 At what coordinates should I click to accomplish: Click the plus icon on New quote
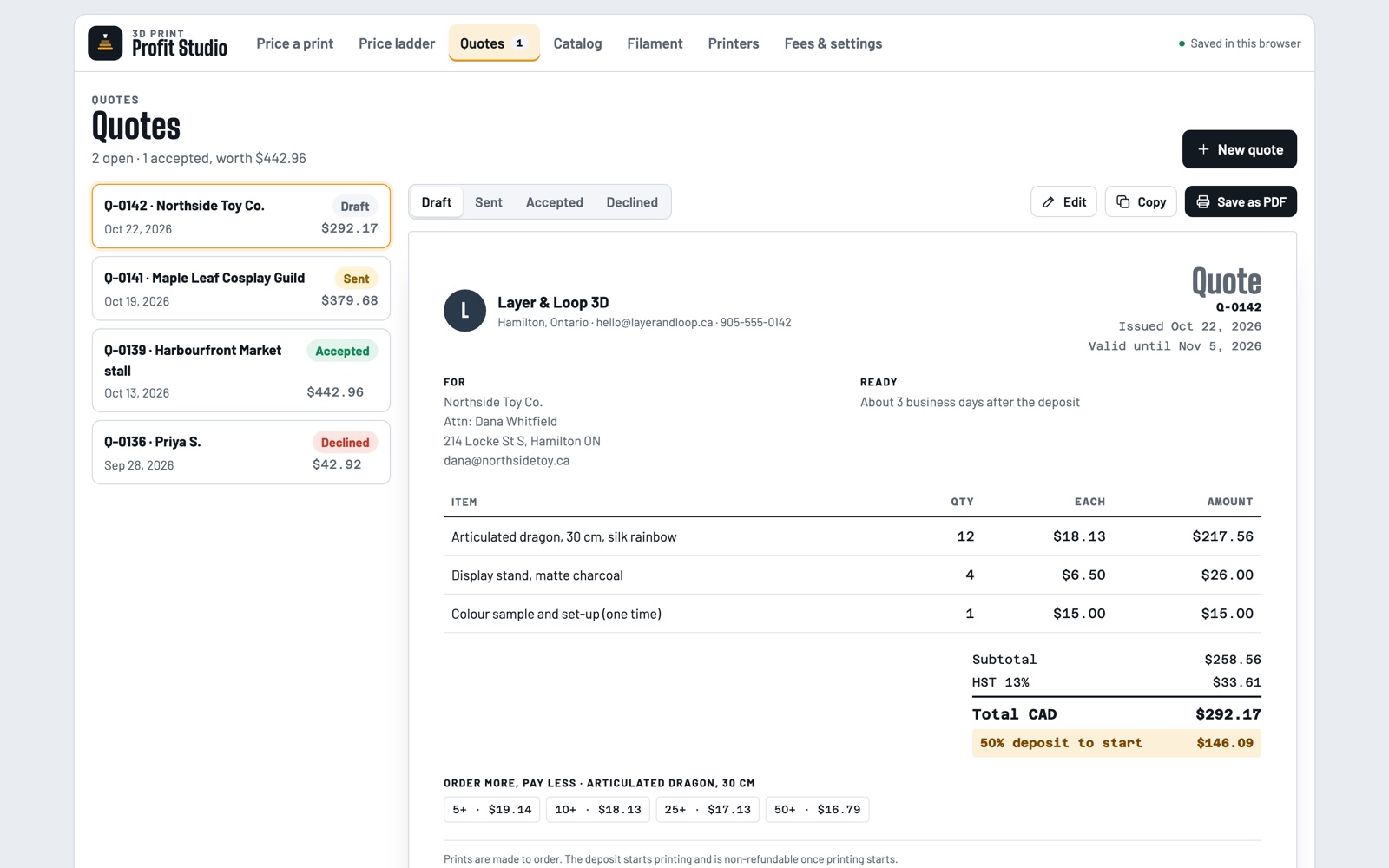[1203, 149]
